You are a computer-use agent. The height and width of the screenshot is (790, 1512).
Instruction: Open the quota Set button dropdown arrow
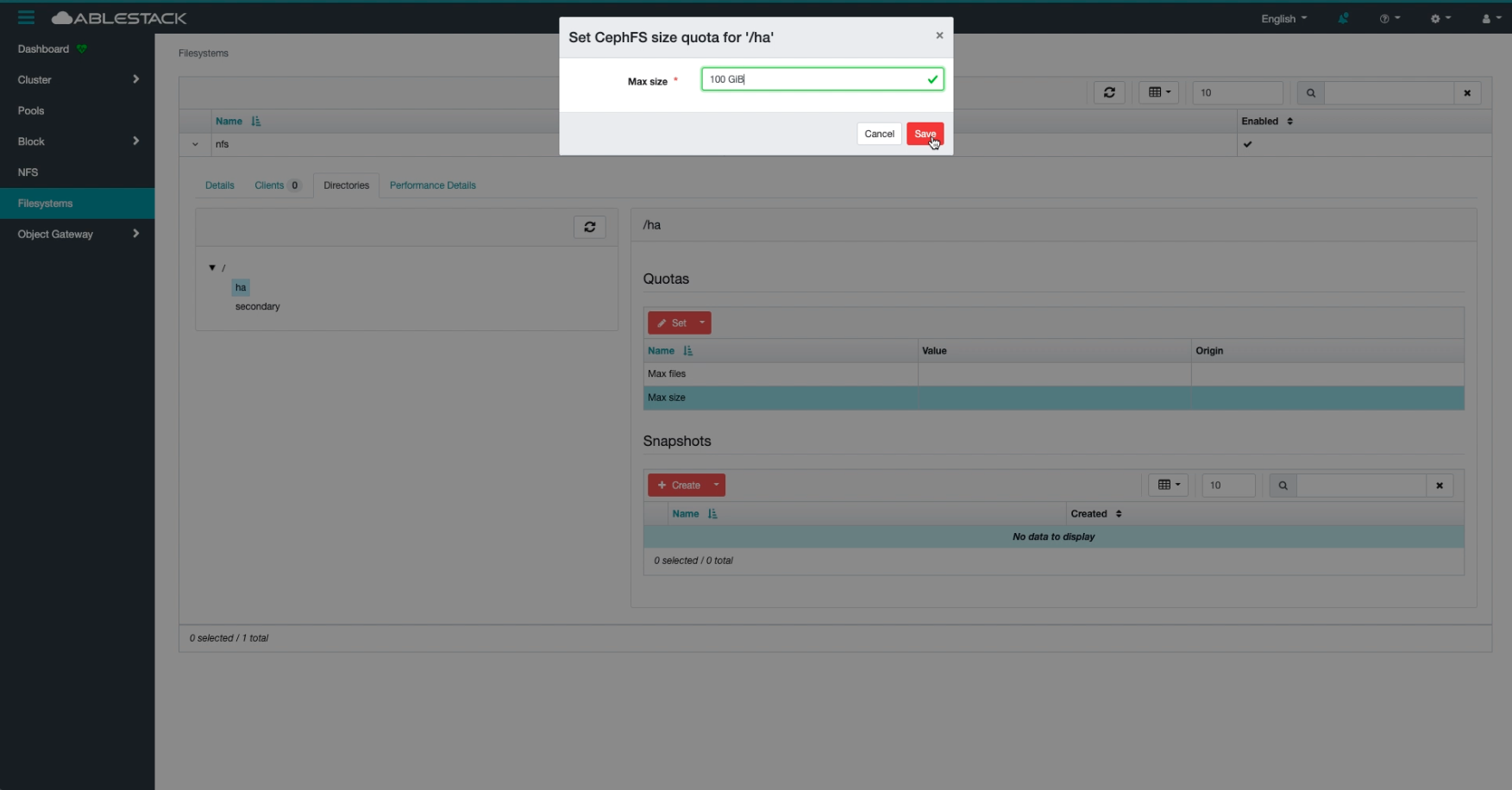702,323
